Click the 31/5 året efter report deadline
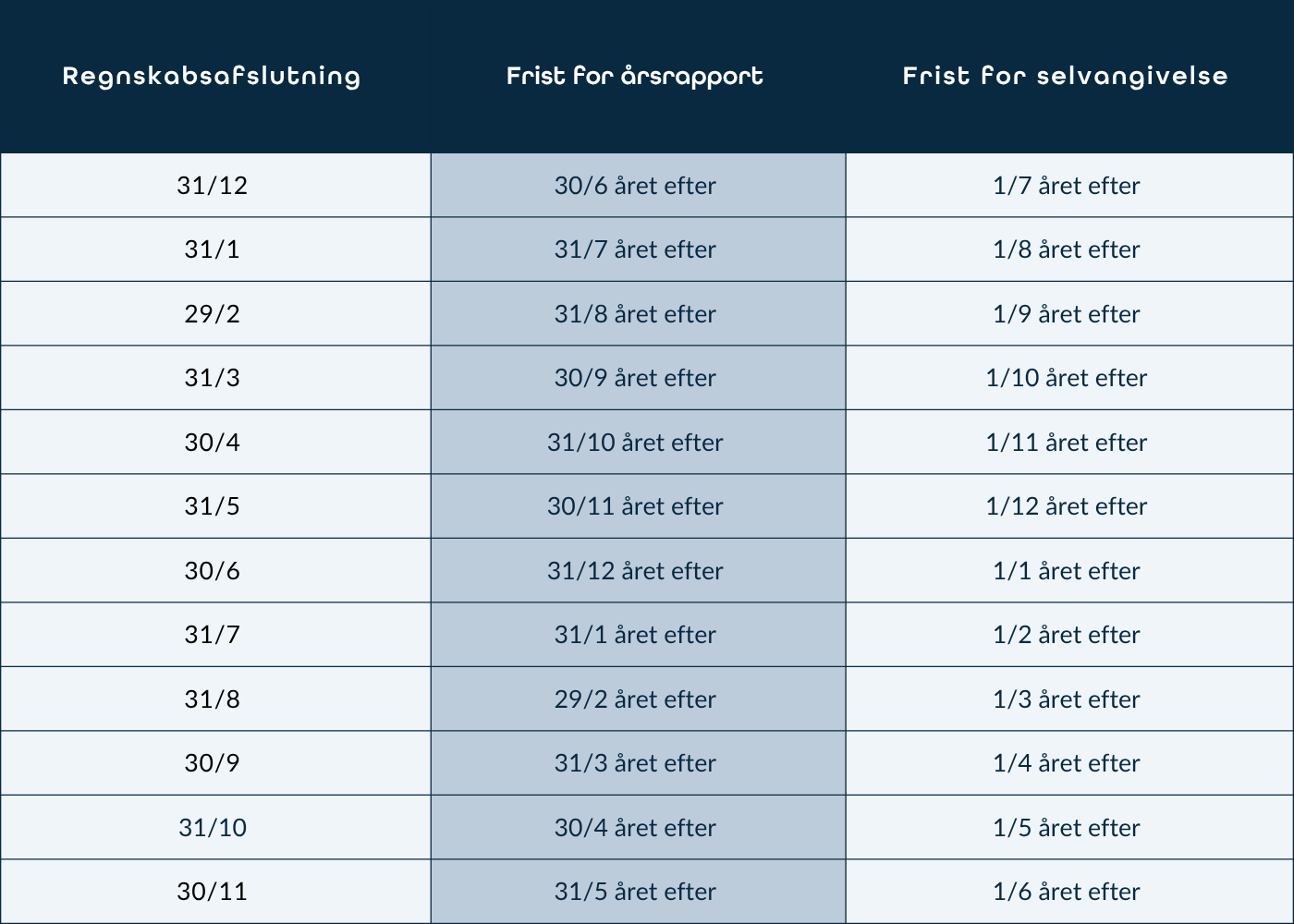Image resolution: width=1294 pixels, height=924 pixels. [x=635, y=892]
